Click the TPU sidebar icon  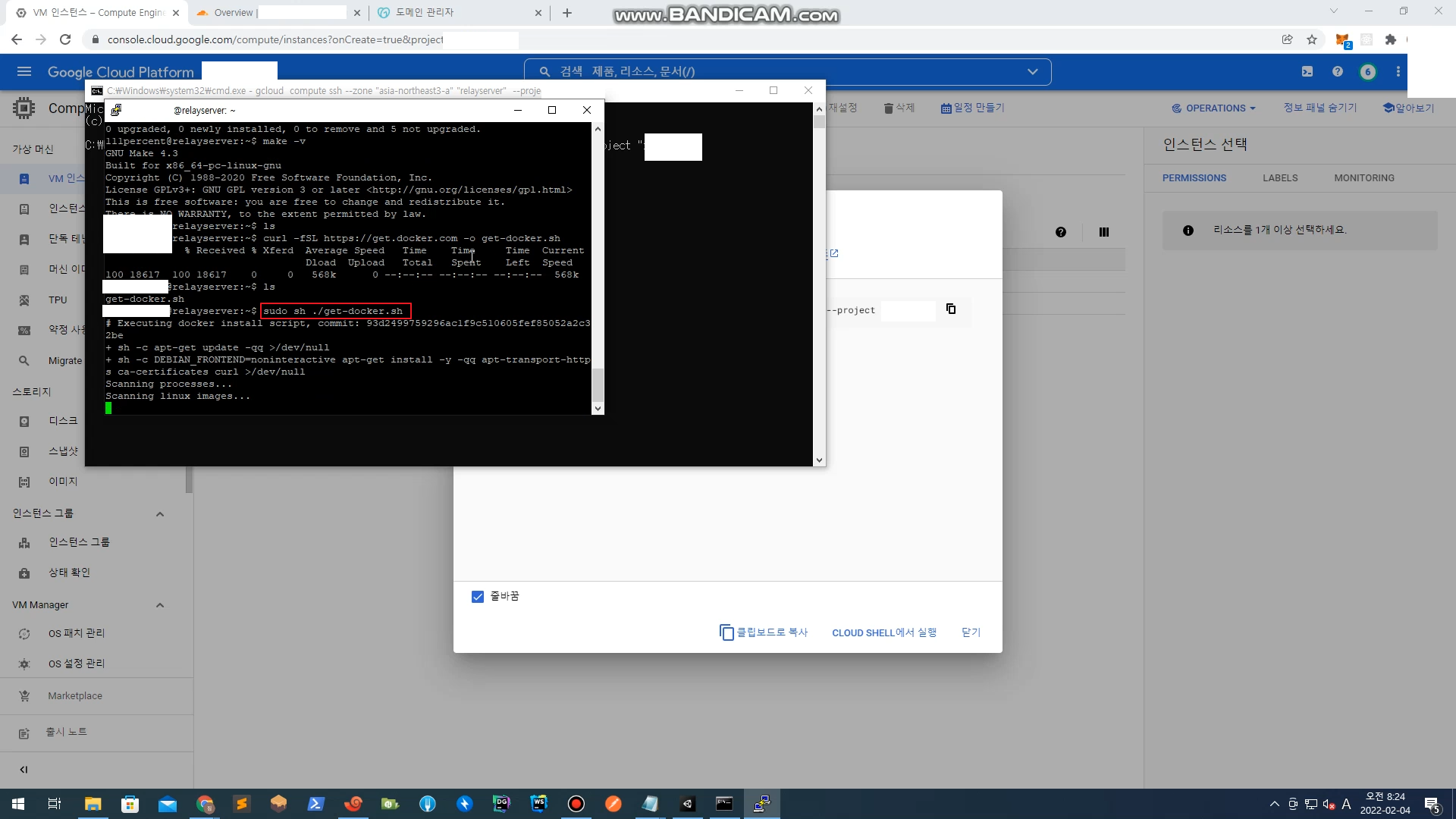pyautogui.click(x=24, y=300)
